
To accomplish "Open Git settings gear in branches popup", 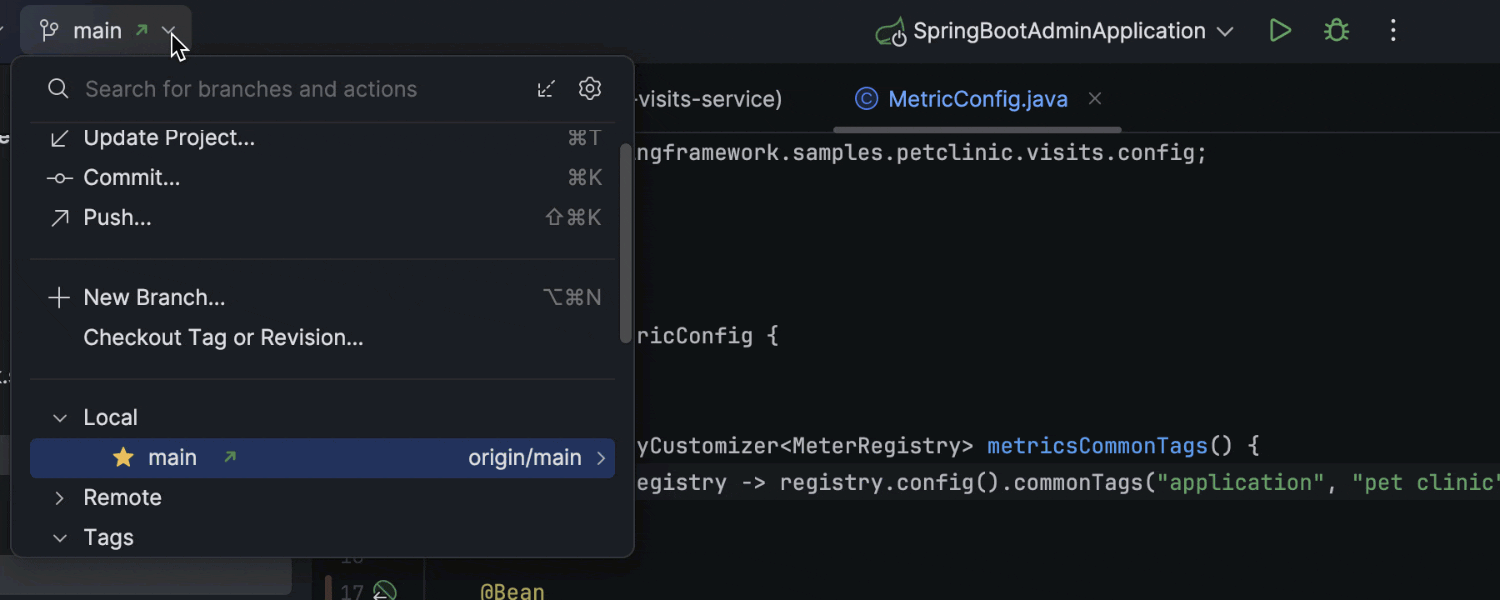I will tap(590, 88).
